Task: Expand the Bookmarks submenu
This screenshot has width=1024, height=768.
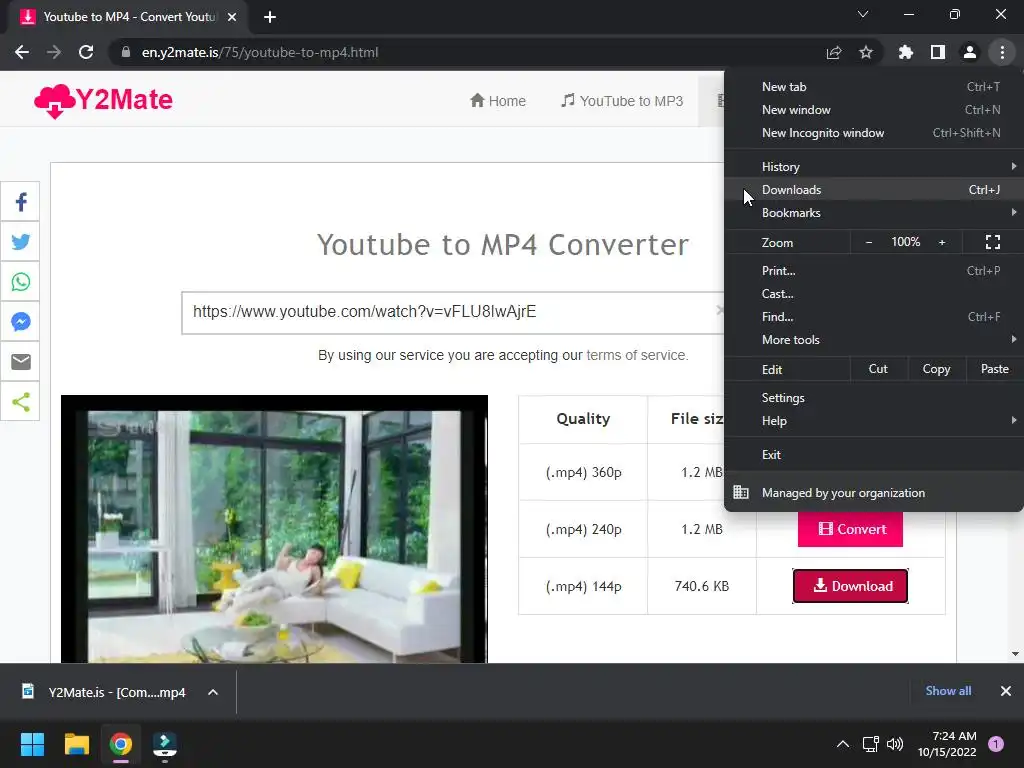Action: click(874, 212)
